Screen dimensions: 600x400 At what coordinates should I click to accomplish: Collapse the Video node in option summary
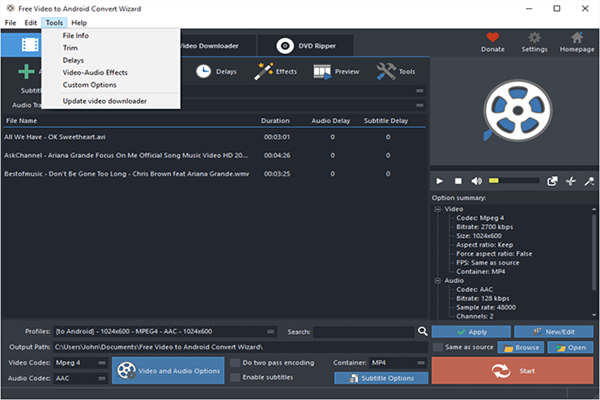436,209
